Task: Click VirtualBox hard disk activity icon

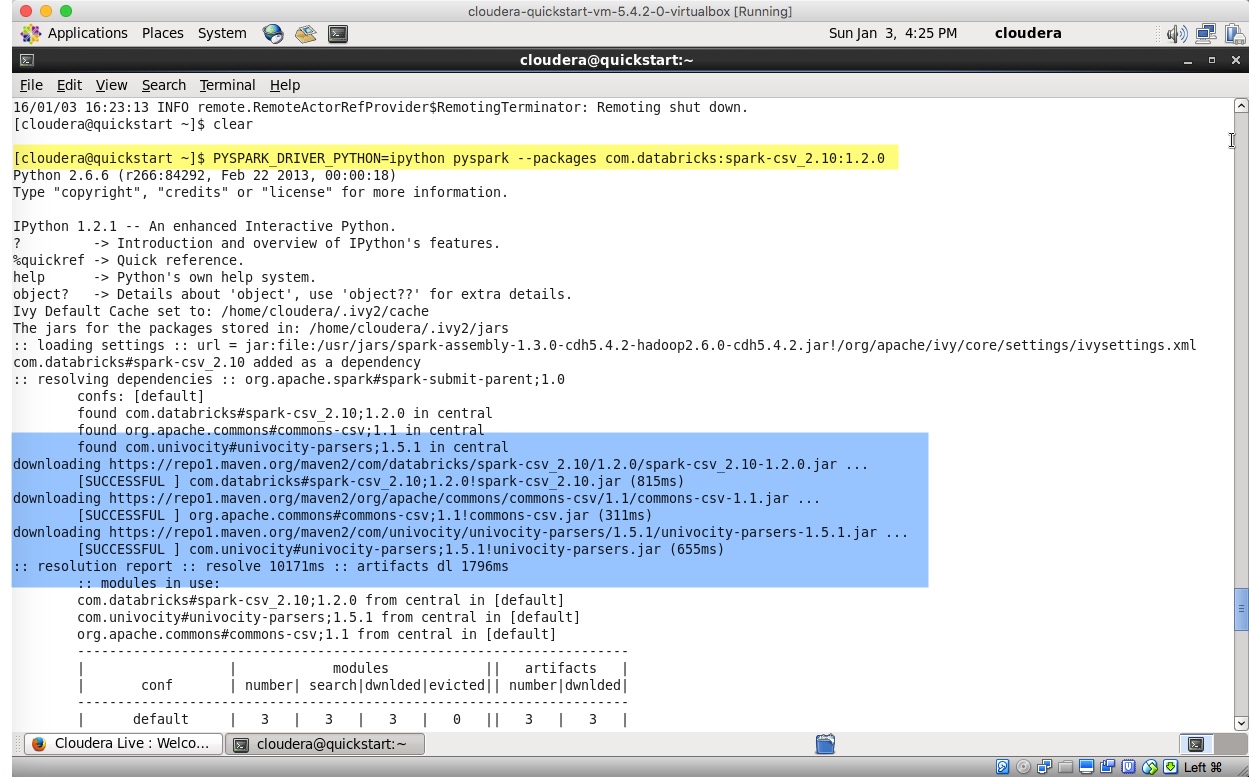Action: (x=1003, y=768)
